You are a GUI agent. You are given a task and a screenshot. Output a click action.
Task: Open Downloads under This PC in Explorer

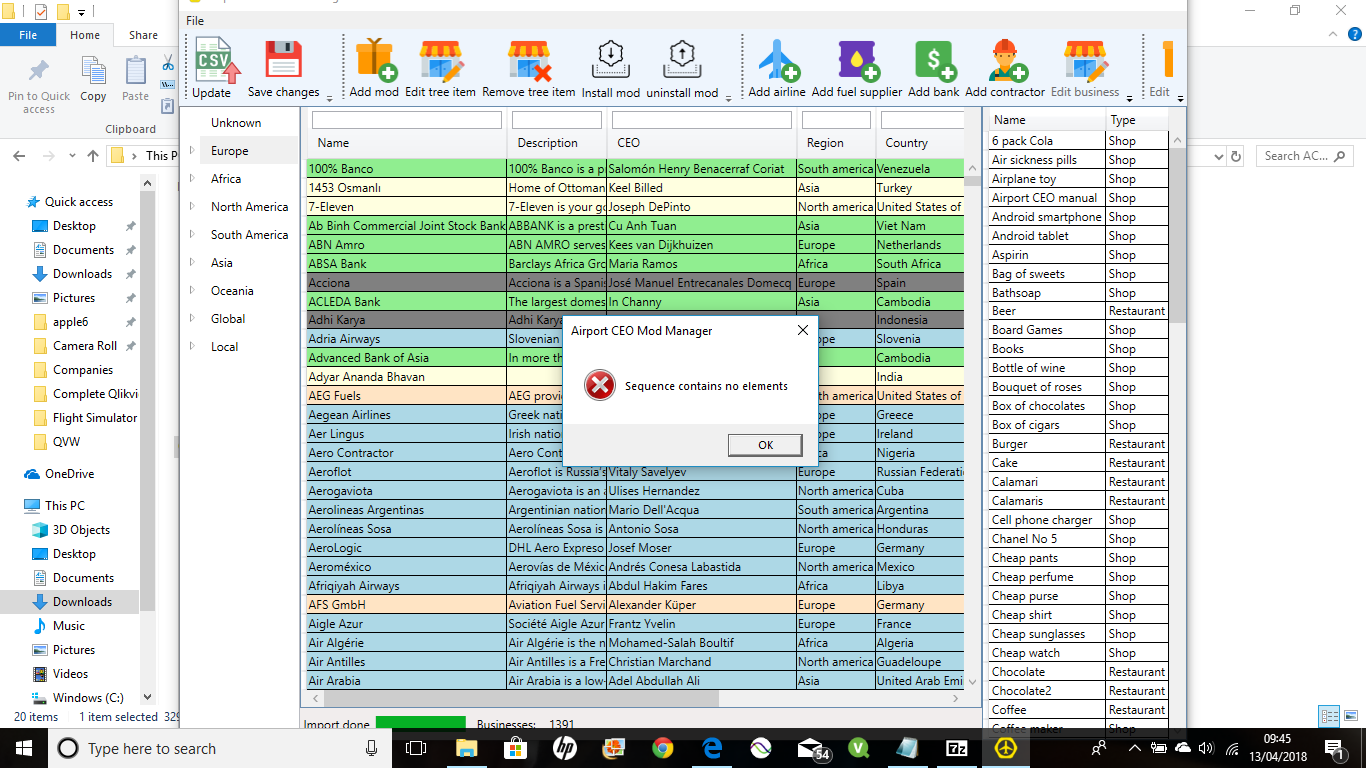pyautogui.click(x=82, y=602)
